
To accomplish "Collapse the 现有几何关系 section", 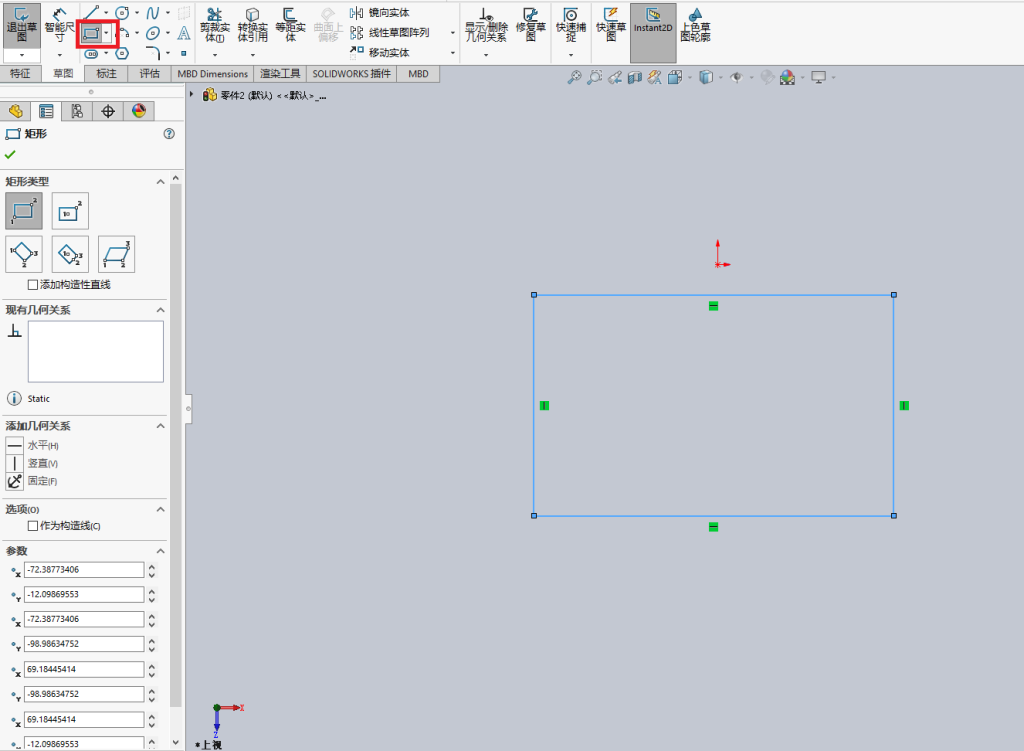I will pyautogui.click(x=161, y=310).
